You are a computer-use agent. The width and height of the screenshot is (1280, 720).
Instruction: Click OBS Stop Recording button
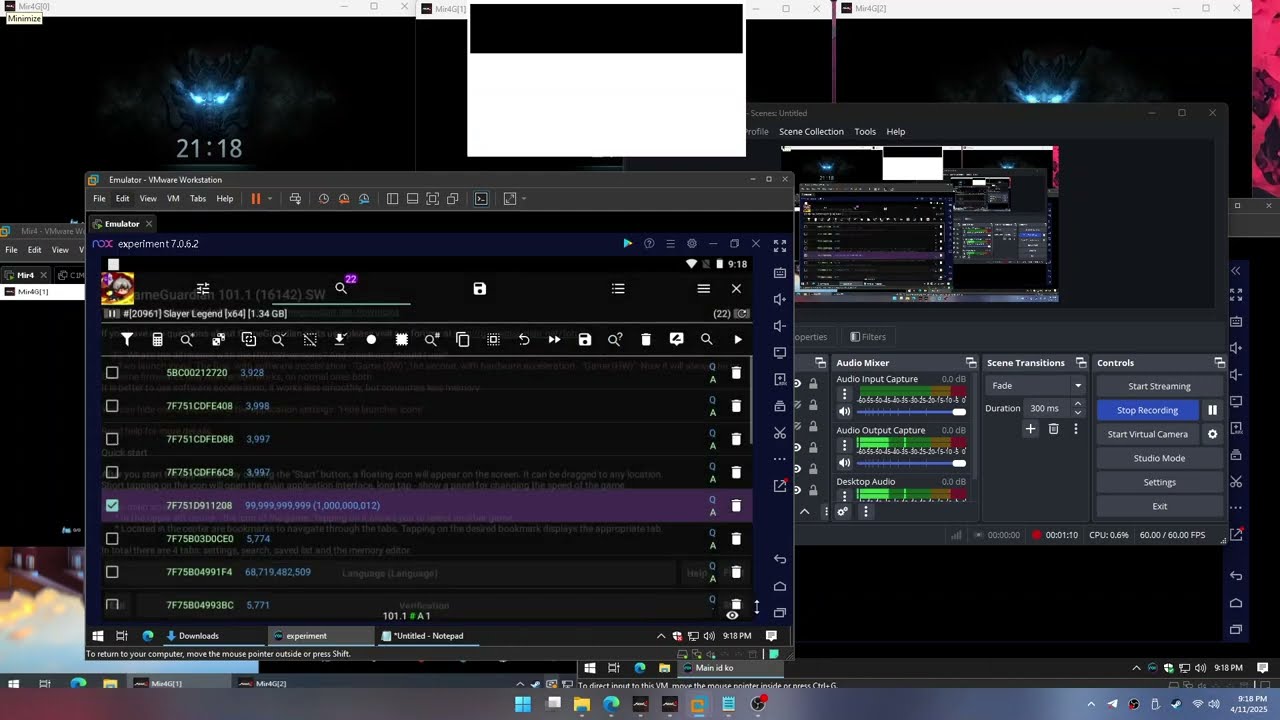coord(1147,410)
